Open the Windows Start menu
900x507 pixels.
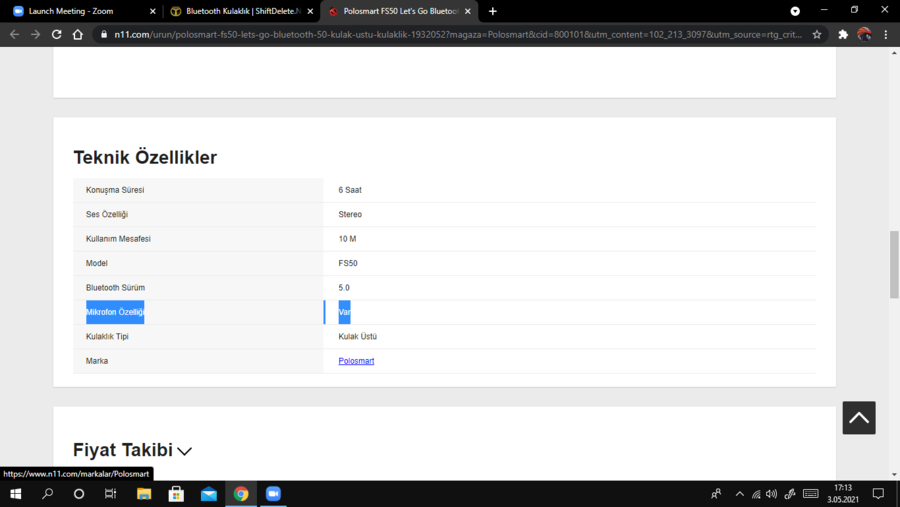tap(15, 494)
